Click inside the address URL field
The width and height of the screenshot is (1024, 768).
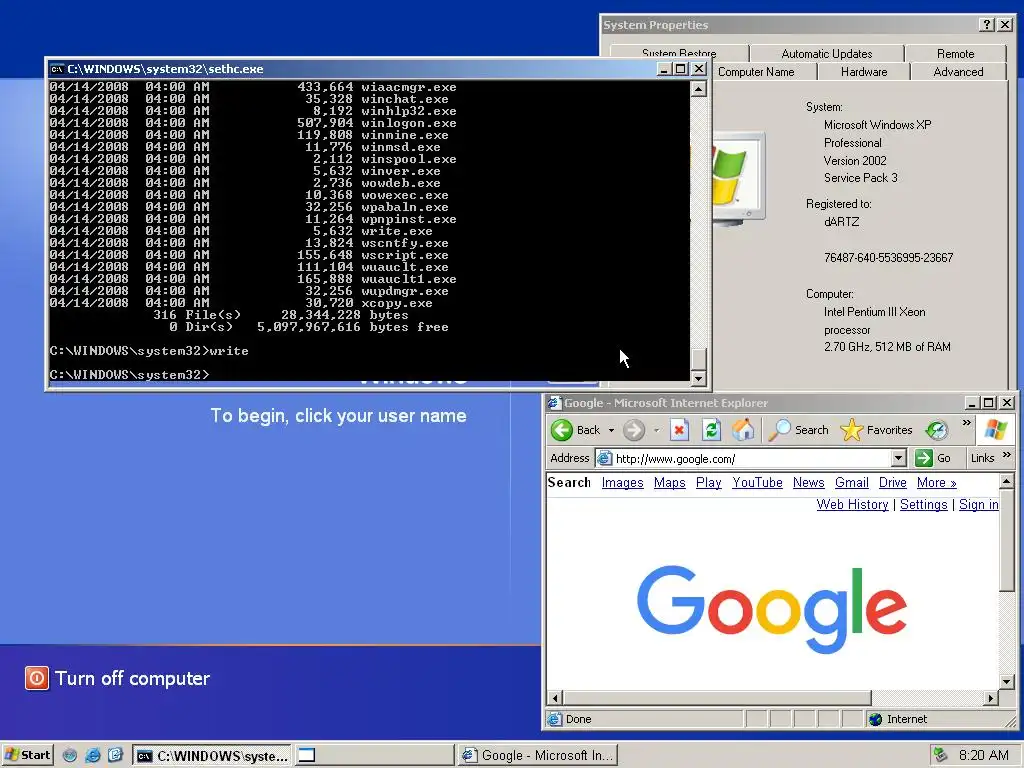pyautogui.click(x=751, y=458)
